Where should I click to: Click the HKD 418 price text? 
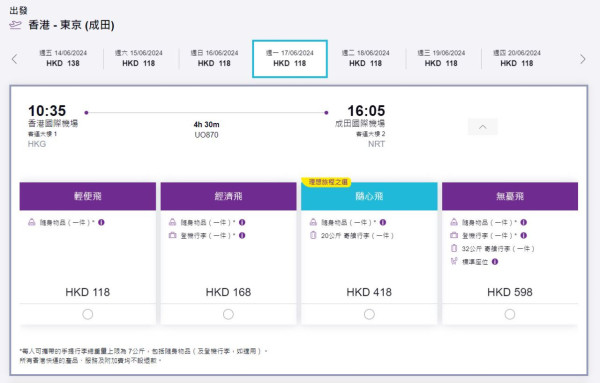369,292
